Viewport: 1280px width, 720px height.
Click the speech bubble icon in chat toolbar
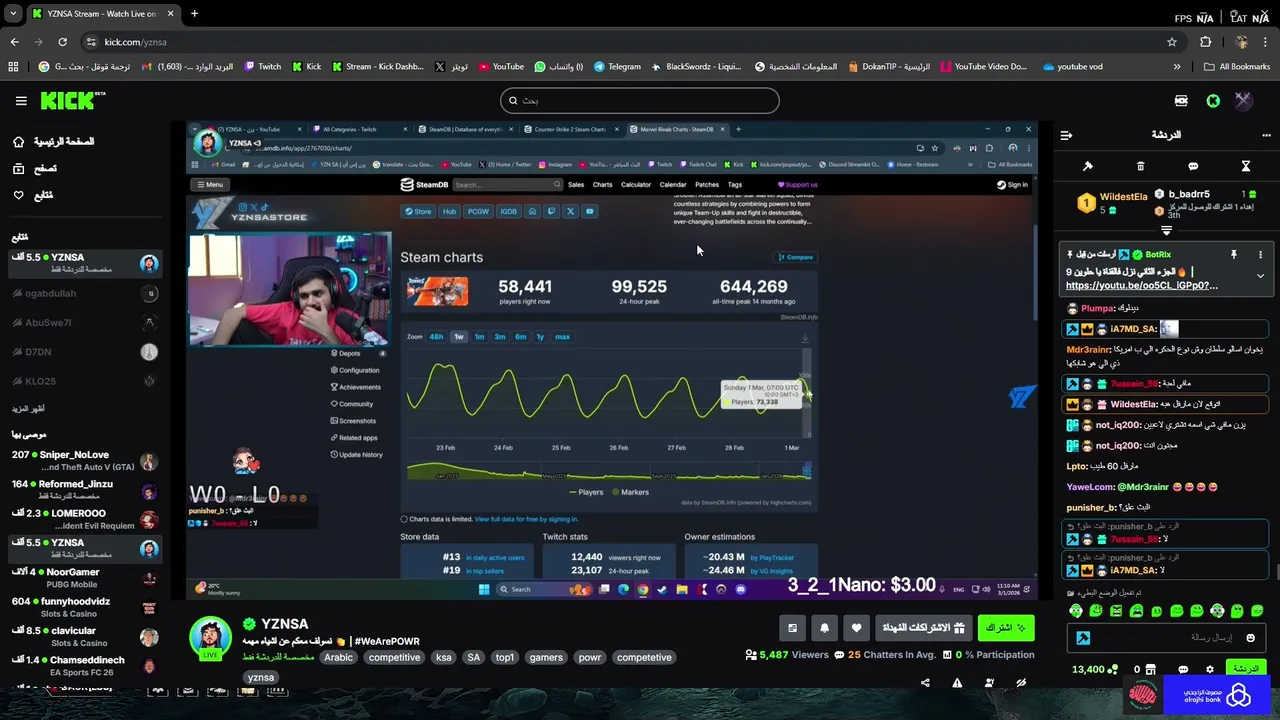point(1193,166)
